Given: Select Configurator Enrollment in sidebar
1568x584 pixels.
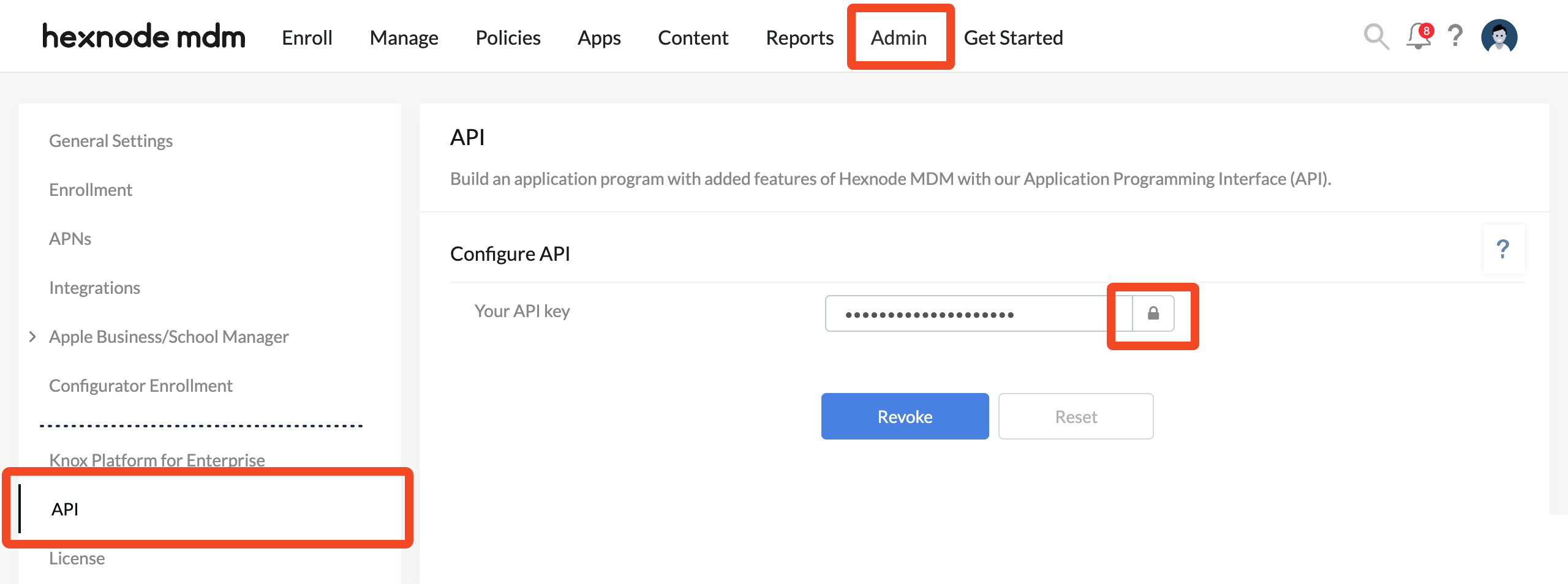Looking at the screenshot, I should [x=141, y=386].
